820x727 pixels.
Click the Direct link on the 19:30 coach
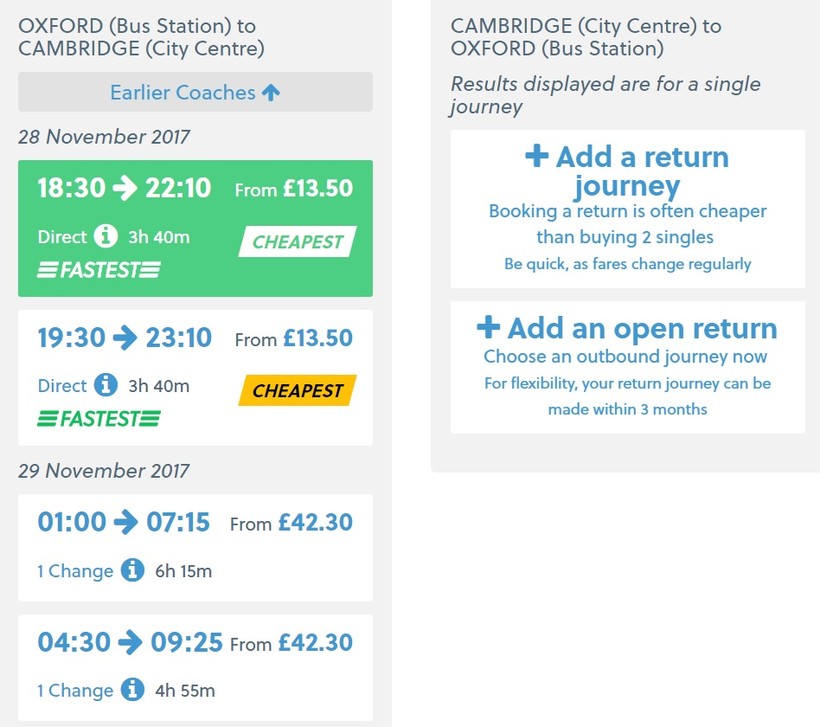[62, 385]
